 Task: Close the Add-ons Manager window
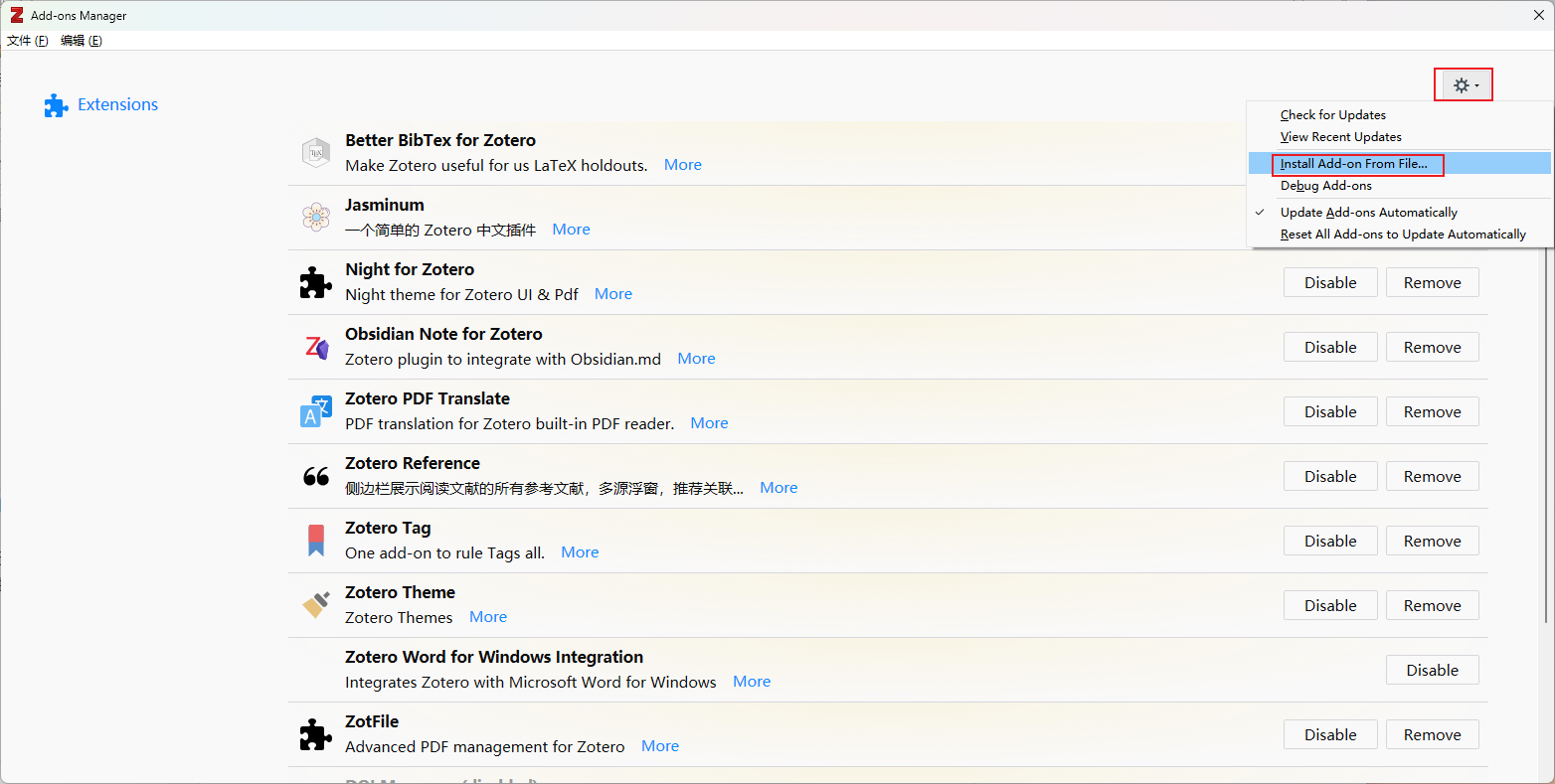(1538, 15)
